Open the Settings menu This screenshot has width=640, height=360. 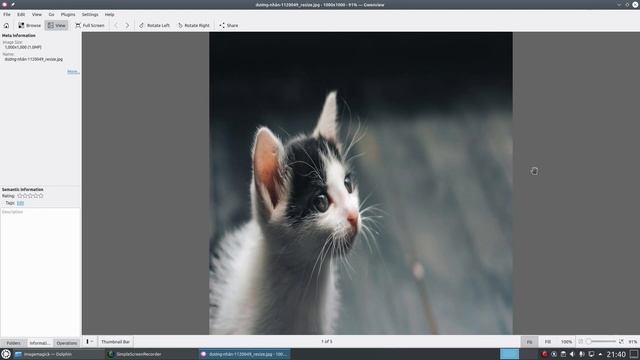[x=90, y=14]
